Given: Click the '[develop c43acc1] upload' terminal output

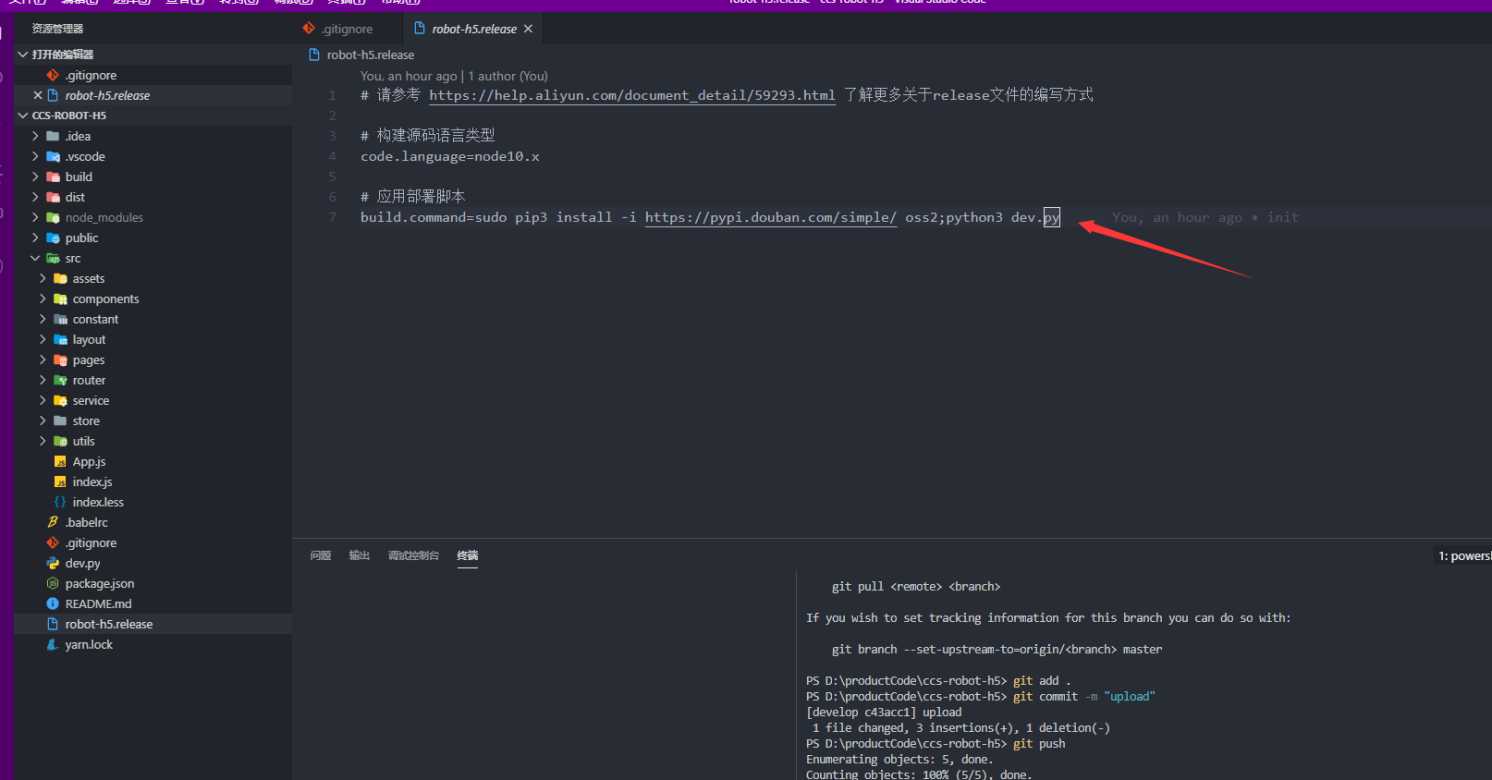Looking at the screenshot, I should (x=884, y=712).
